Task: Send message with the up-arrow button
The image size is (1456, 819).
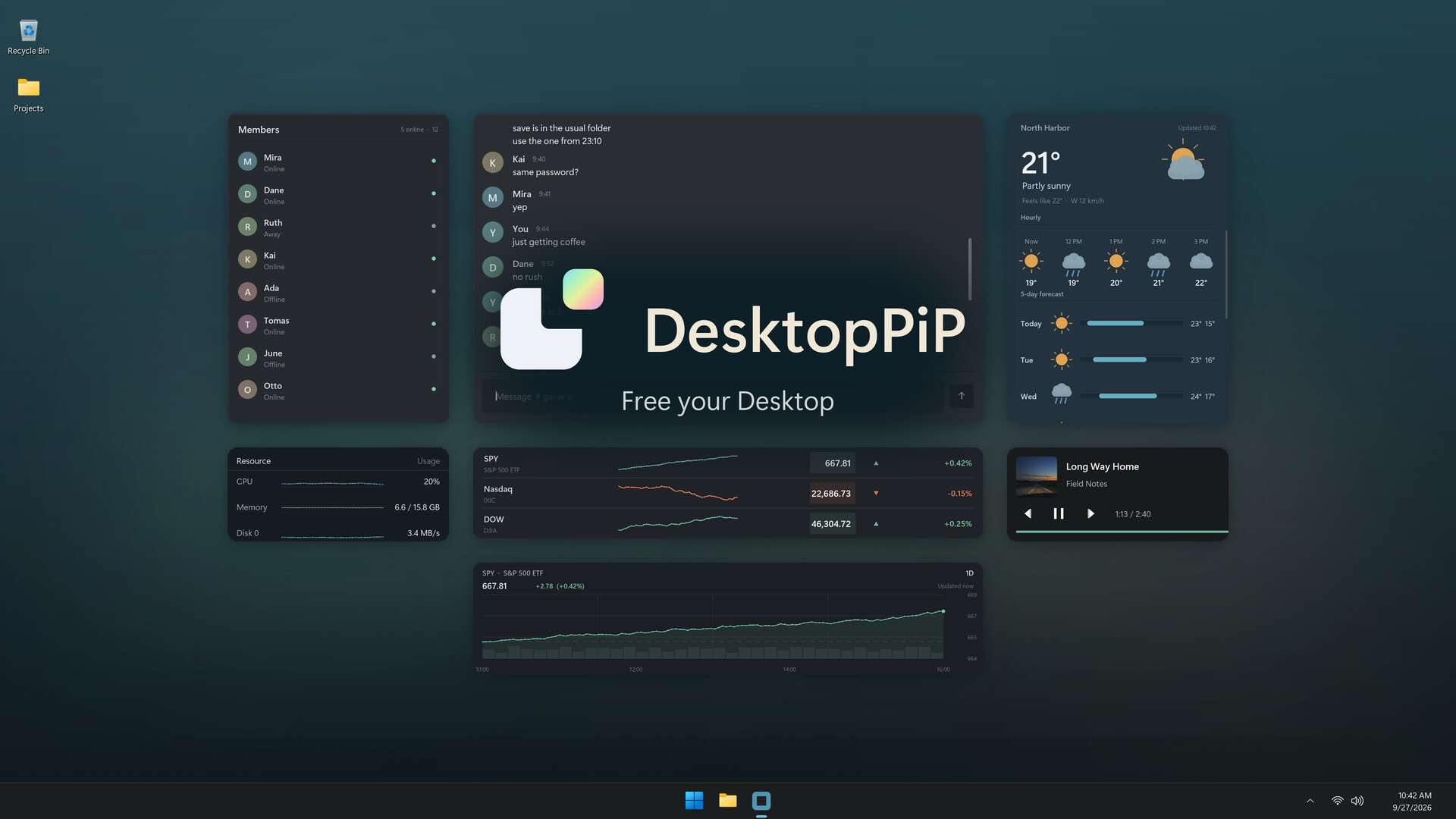Action: point(962,396)
